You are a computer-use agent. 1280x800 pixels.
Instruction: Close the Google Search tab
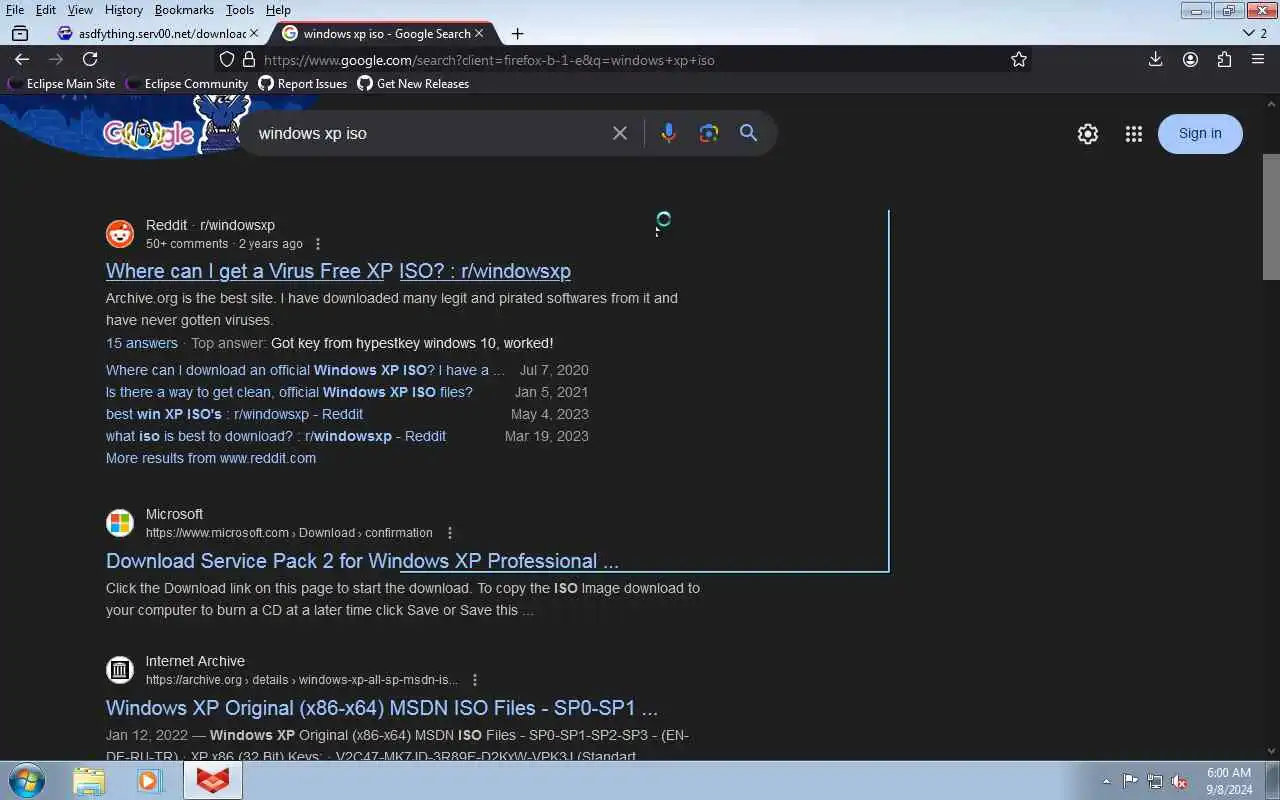(x=479, y=33)
